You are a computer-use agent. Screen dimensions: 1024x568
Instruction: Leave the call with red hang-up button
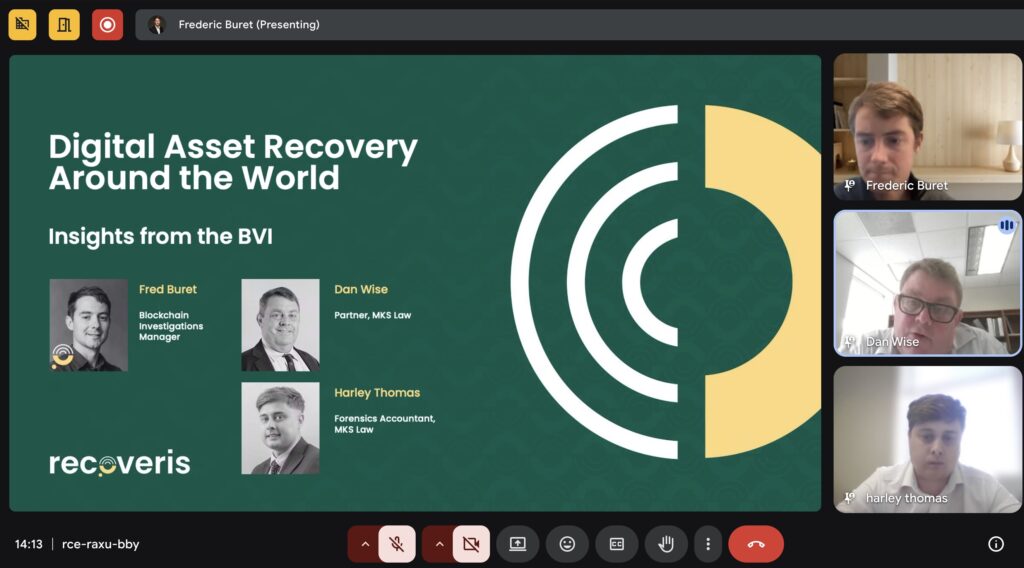[x=755, y=544]
